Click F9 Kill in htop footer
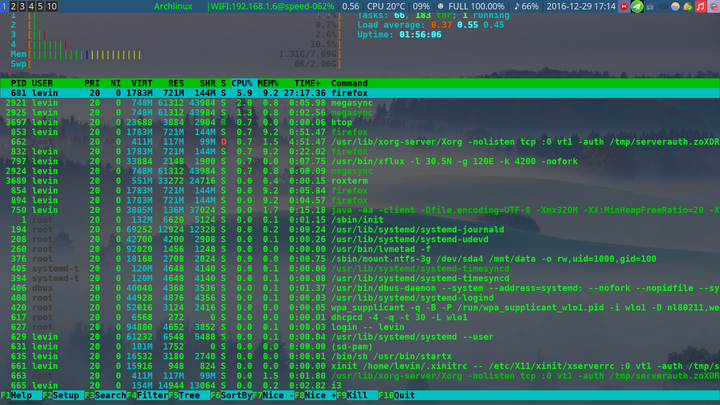The image size is (720, 405). [x=357, y=395]
